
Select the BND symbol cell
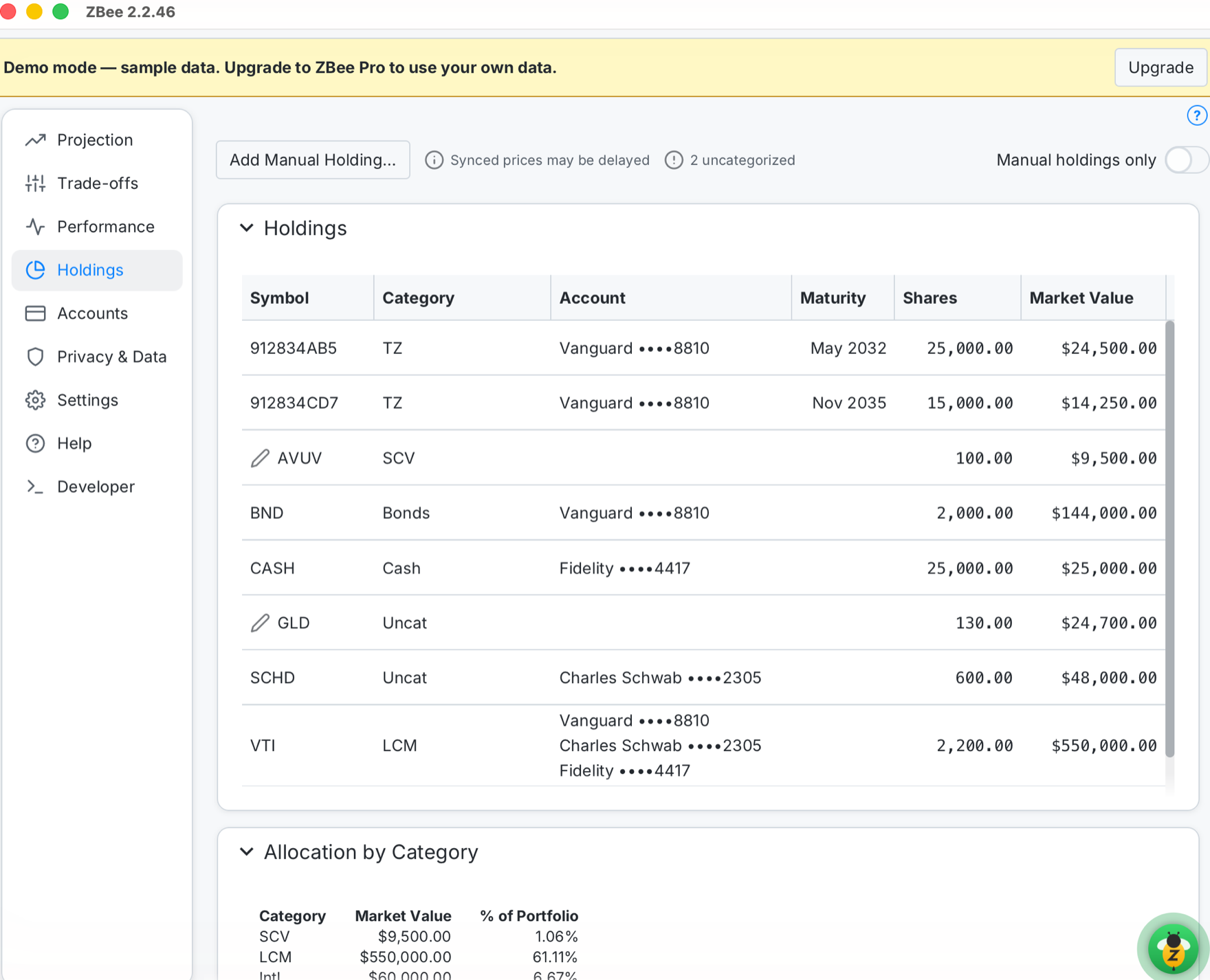[x=267, y=513]
